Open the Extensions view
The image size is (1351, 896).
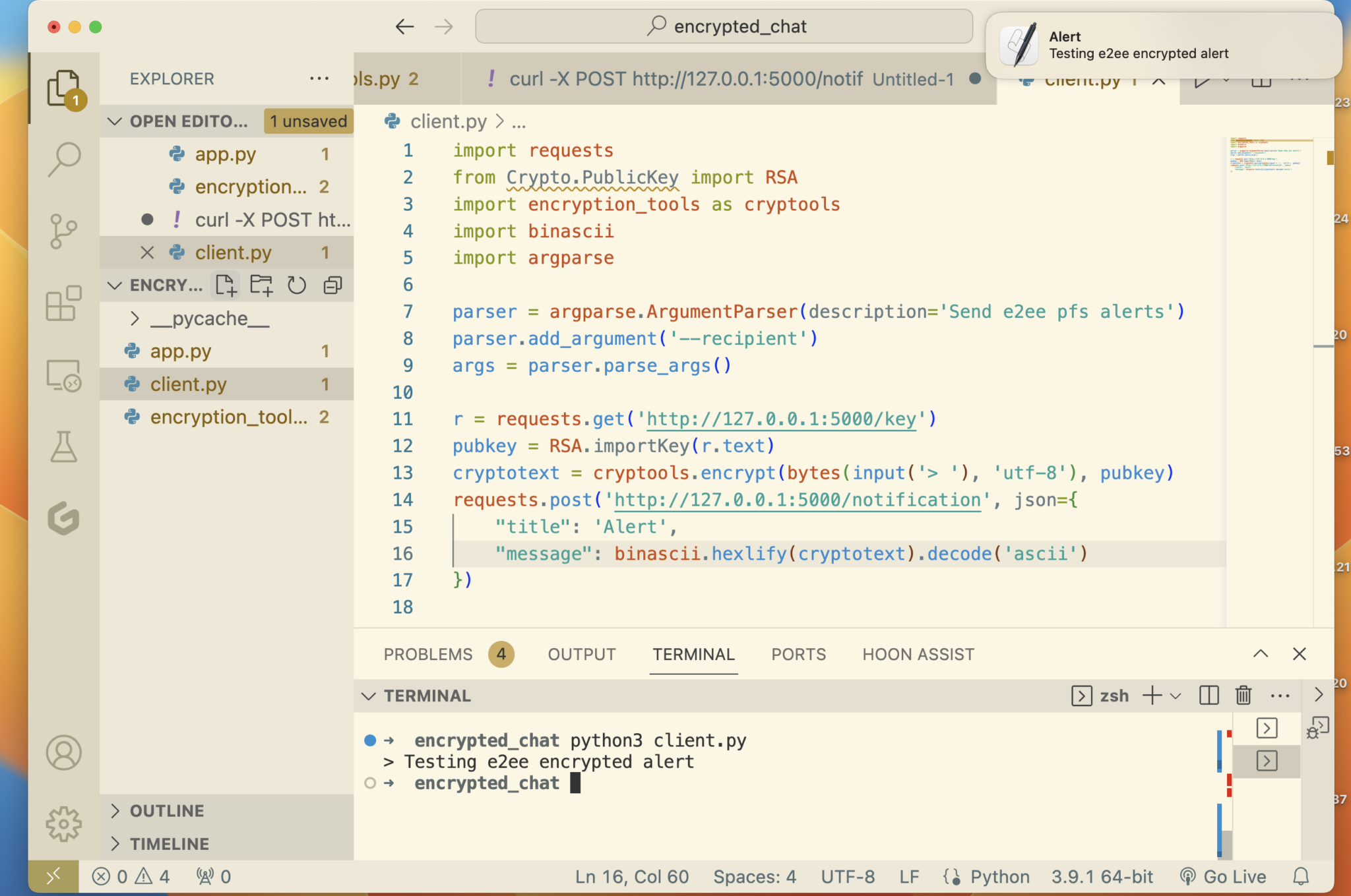point(63,305)
